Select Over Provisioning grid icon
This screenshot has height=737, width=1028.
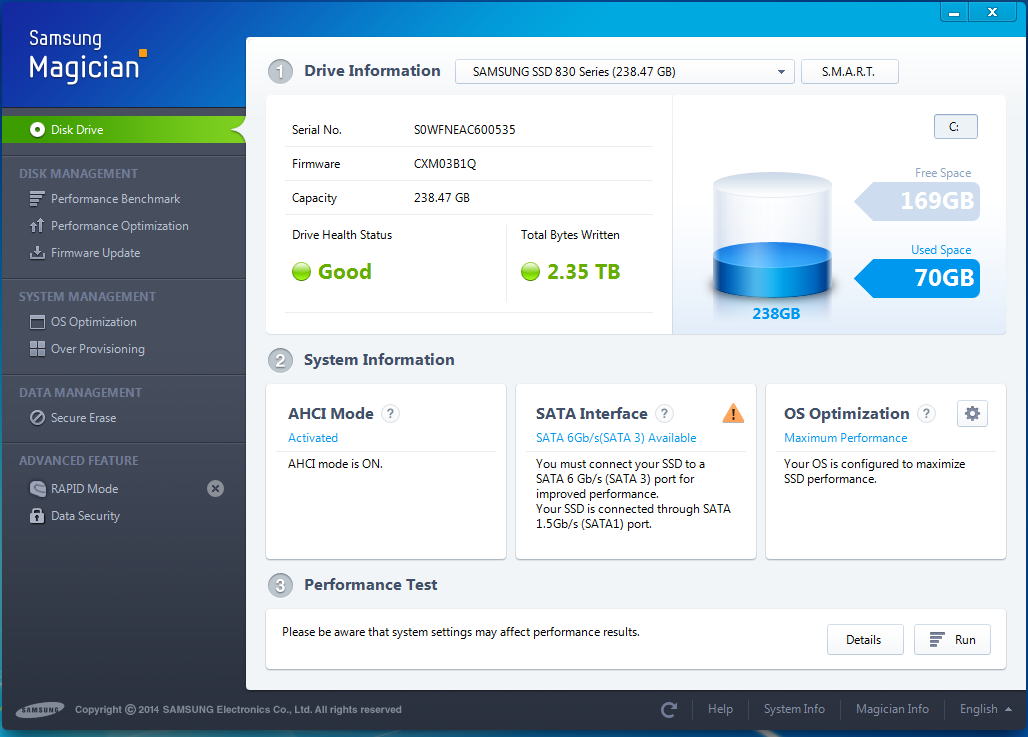pos(37,349)
